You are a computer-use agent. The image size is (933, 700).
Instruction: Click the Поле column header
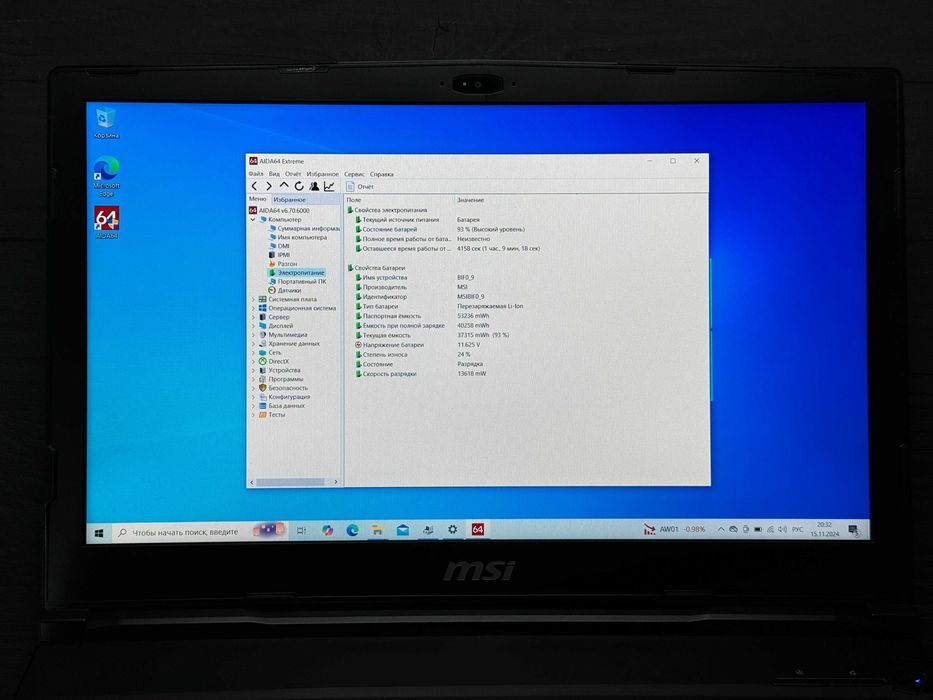point(354,200)
